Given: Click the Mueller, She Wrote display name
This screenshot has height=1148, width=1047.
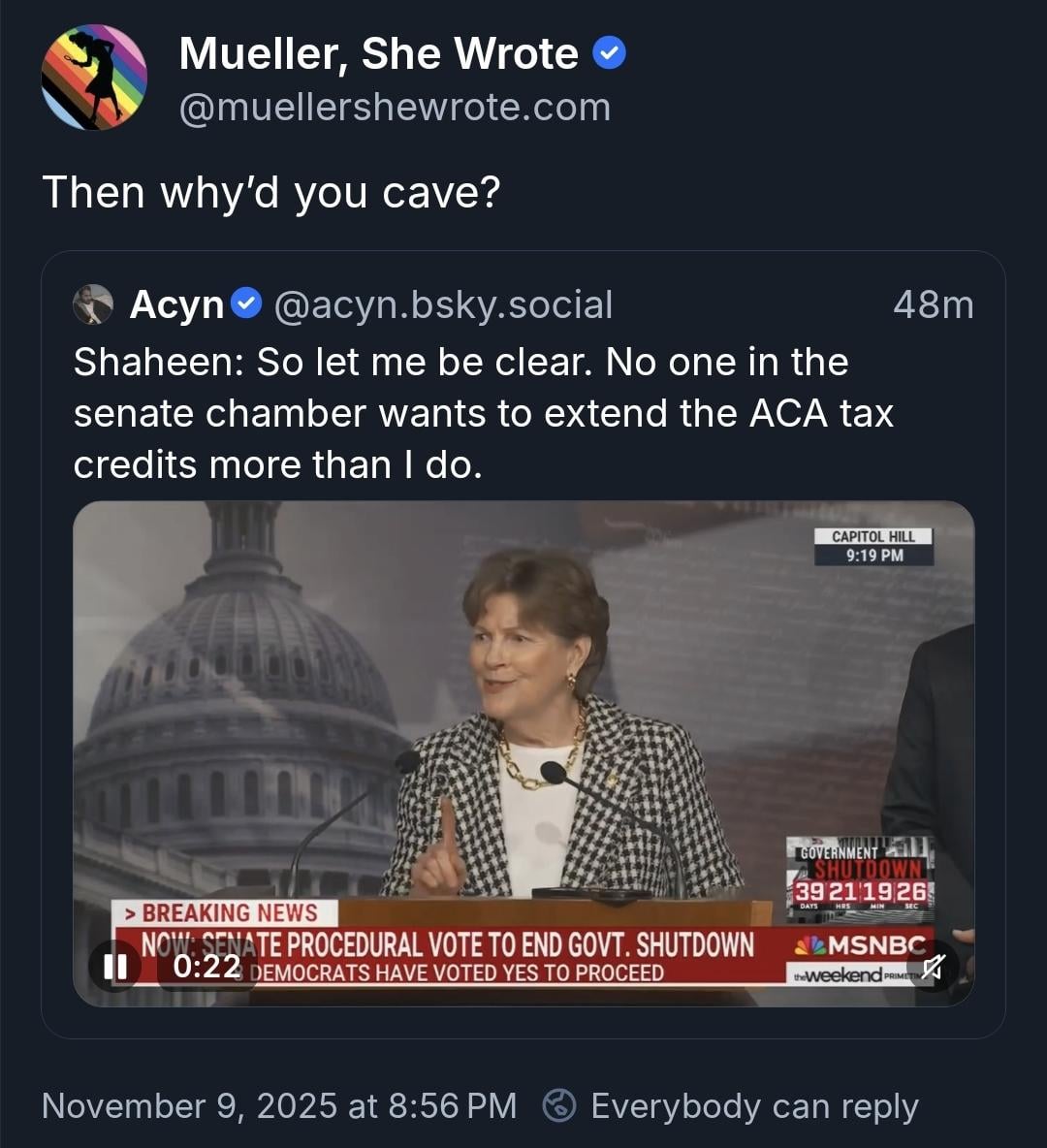Looking at the screenshot, I should (378, 54).
